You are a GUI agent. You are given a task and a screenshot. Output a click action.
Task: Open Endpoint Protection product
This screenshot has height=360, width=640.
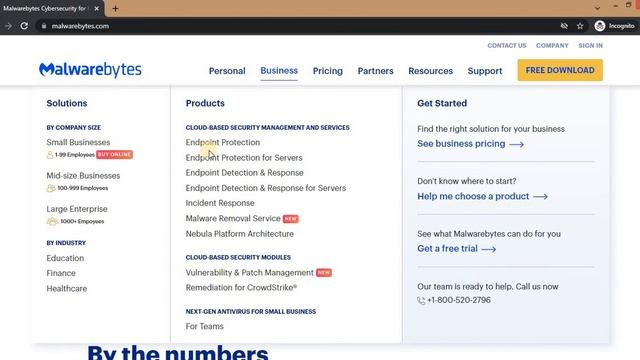[x=222, y=142]
